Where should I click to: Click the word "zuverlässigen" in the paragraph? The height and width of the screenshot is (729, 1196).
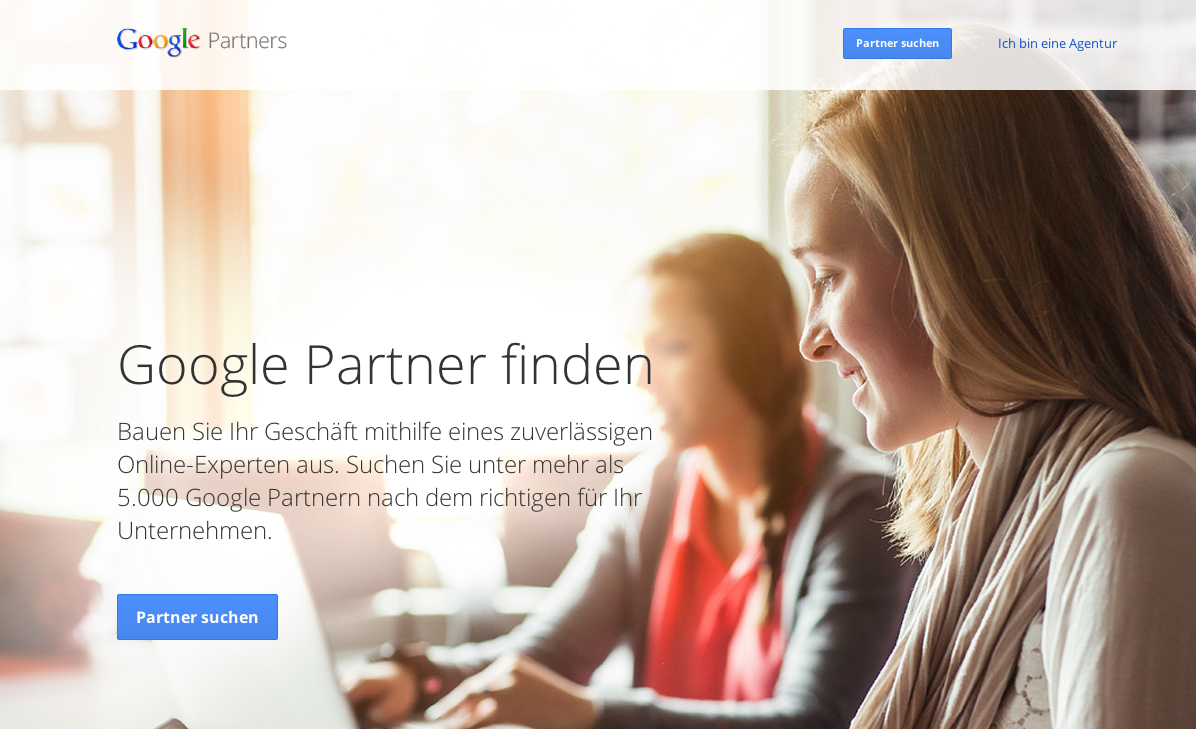tap(581, 432)
